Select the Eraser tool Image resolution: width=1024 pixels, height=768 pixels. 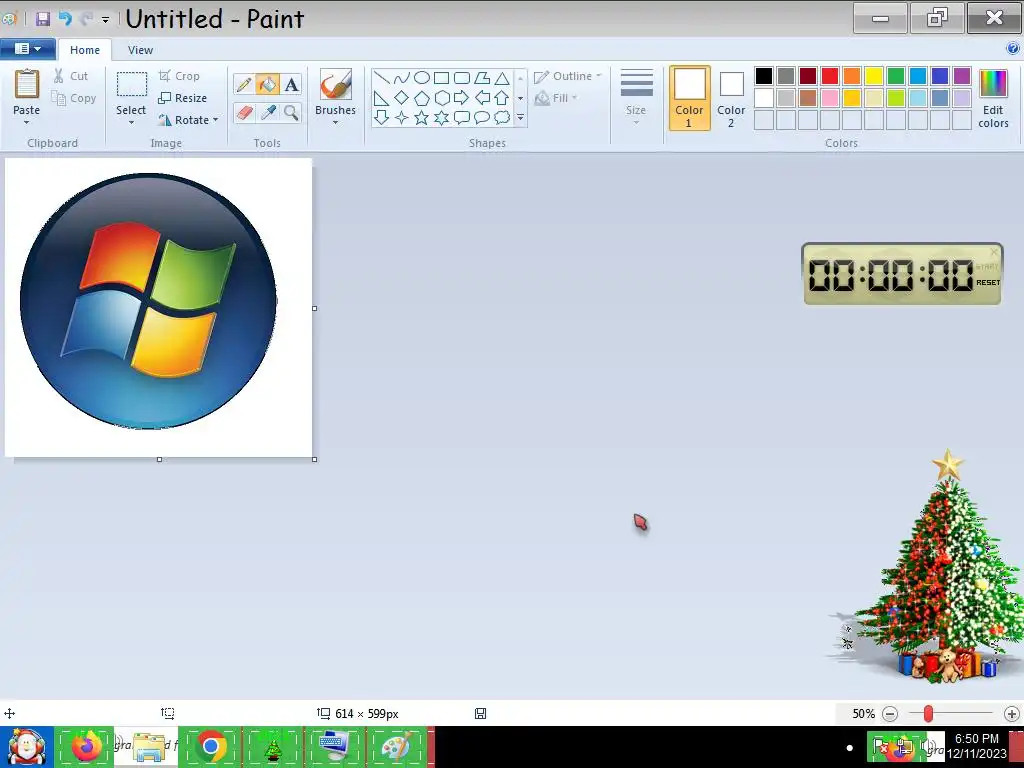[244, 112]
